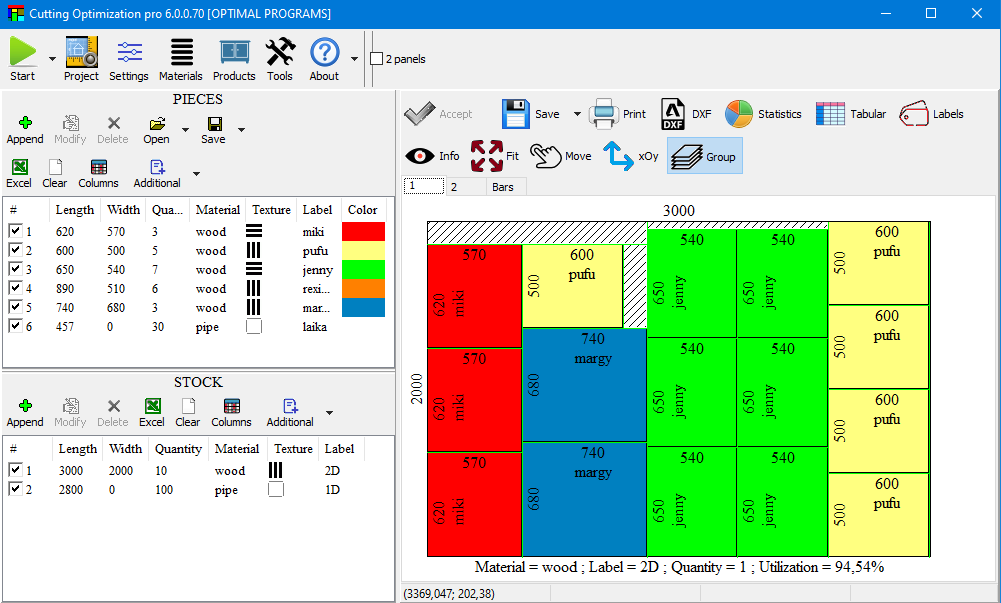Click the pipe stock empty texture box

point(276,489)
